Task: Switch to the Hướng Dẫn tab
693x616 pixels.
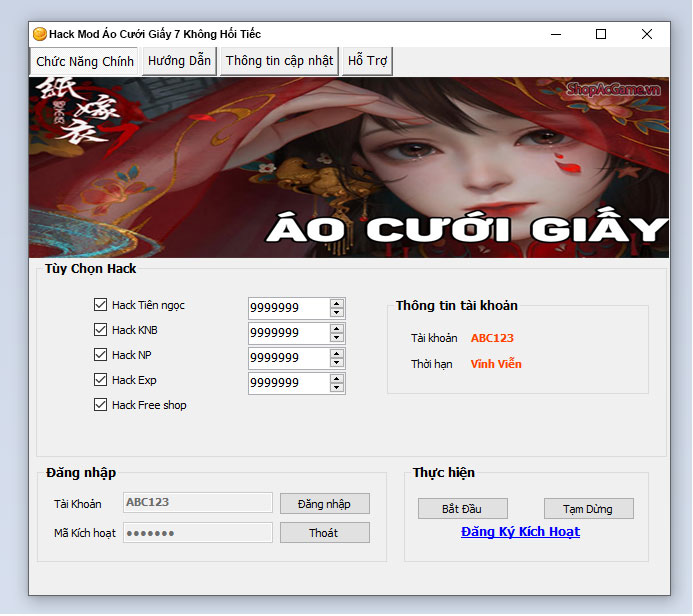Action: click(x=179, y=61)
